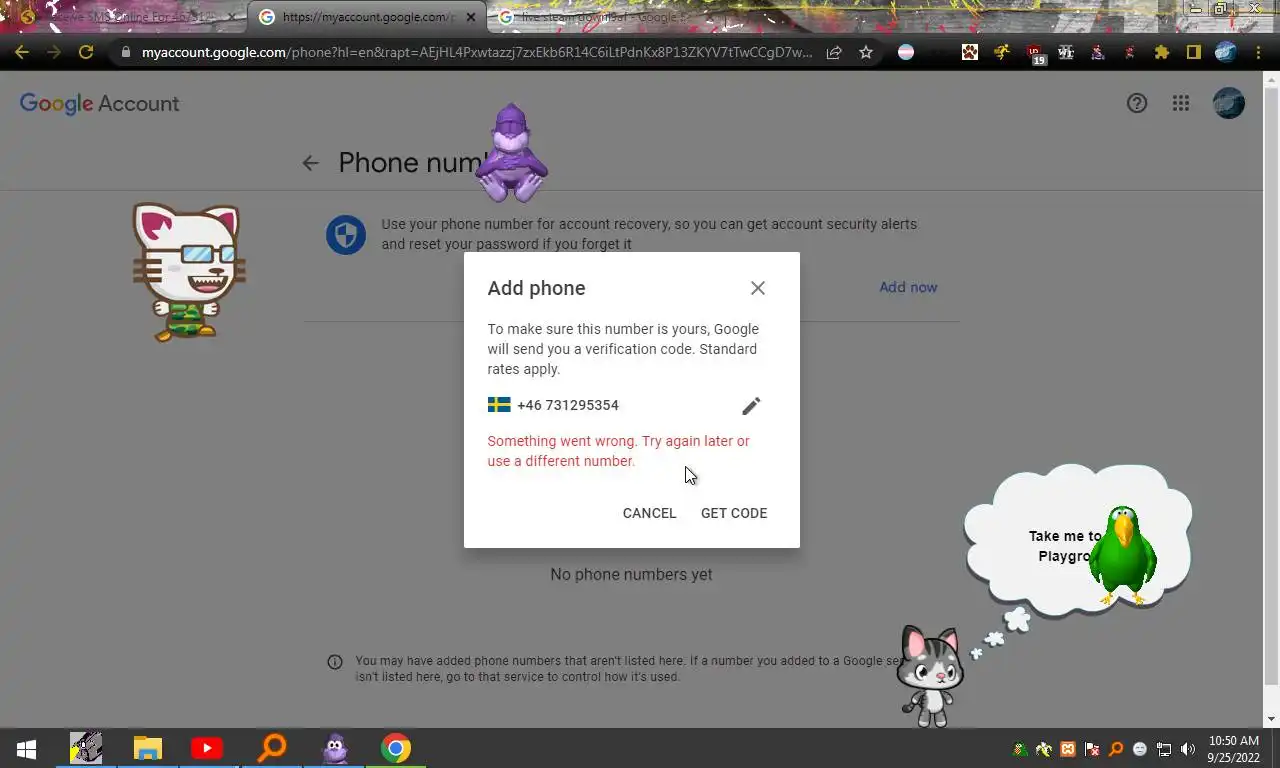
Task: Click the info circle icon near the footer note
Action: click(335, 662)
